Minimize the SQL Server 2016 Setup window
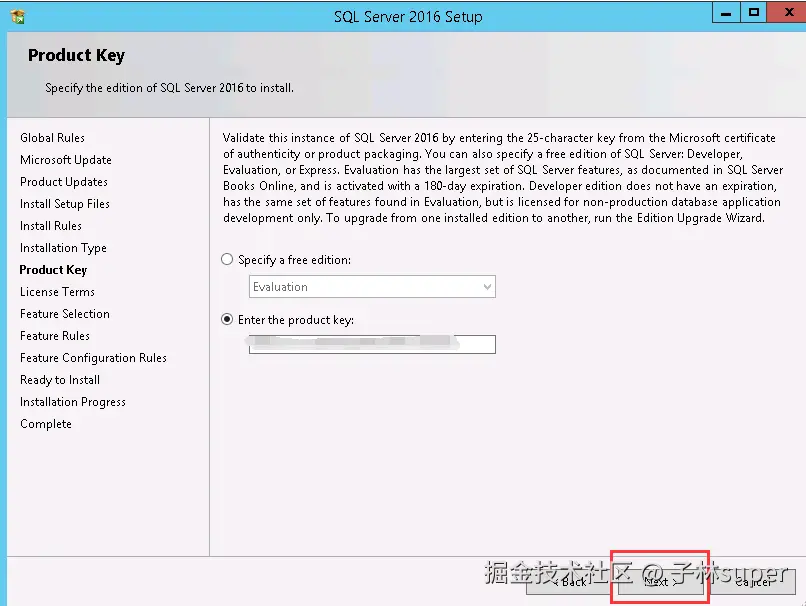The image size is (806, 606). (x=726, y=13)
